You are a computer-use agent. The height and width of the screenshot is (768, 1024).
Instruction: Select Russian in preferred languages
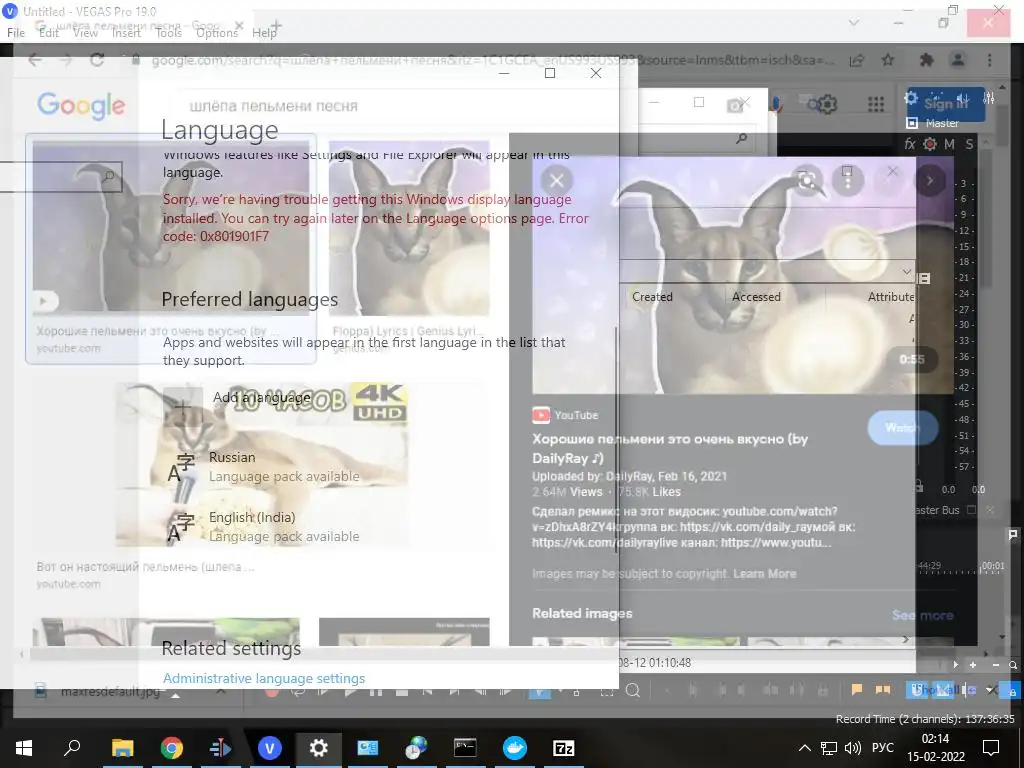click(x=261, y=466)
